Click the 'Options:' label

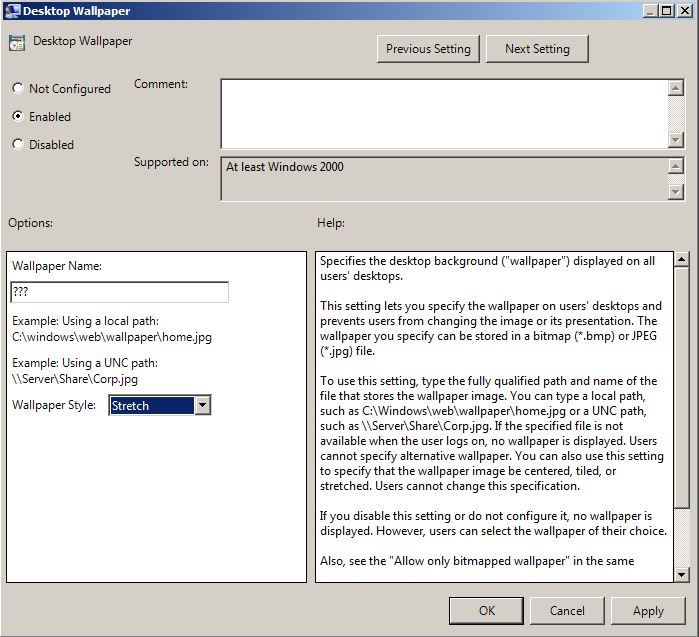(x=30, y=223)
